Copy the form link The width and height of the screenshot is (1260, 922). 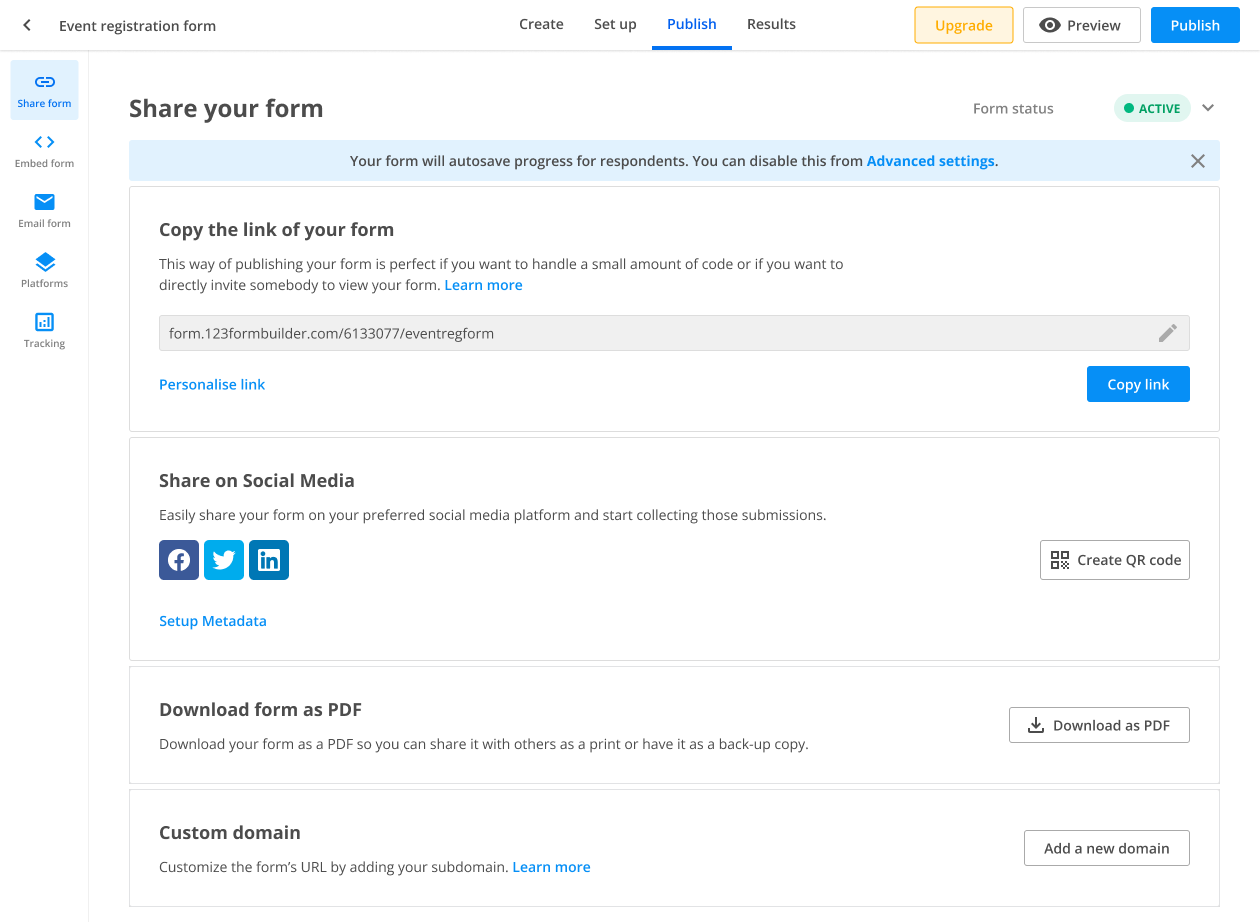point(1138,383)
